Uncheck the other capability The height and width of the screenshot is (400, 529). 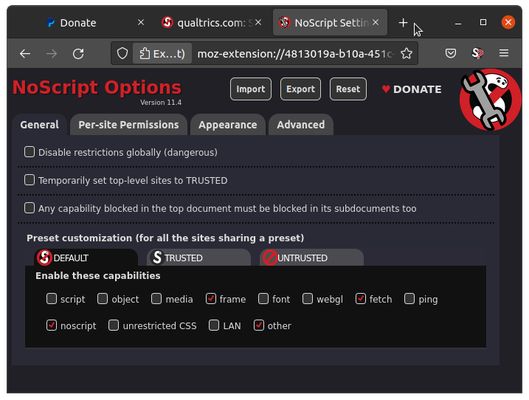[258, 325]
